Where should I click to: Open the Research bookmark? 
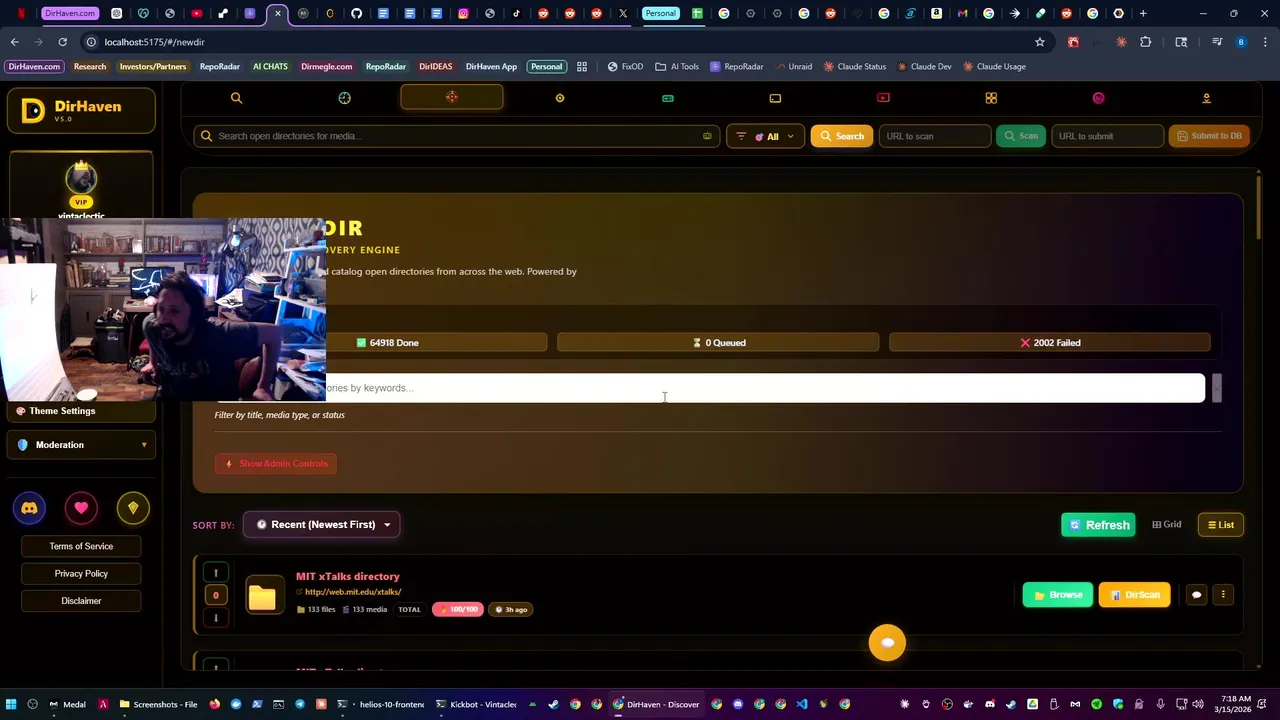tap(90, 67)
